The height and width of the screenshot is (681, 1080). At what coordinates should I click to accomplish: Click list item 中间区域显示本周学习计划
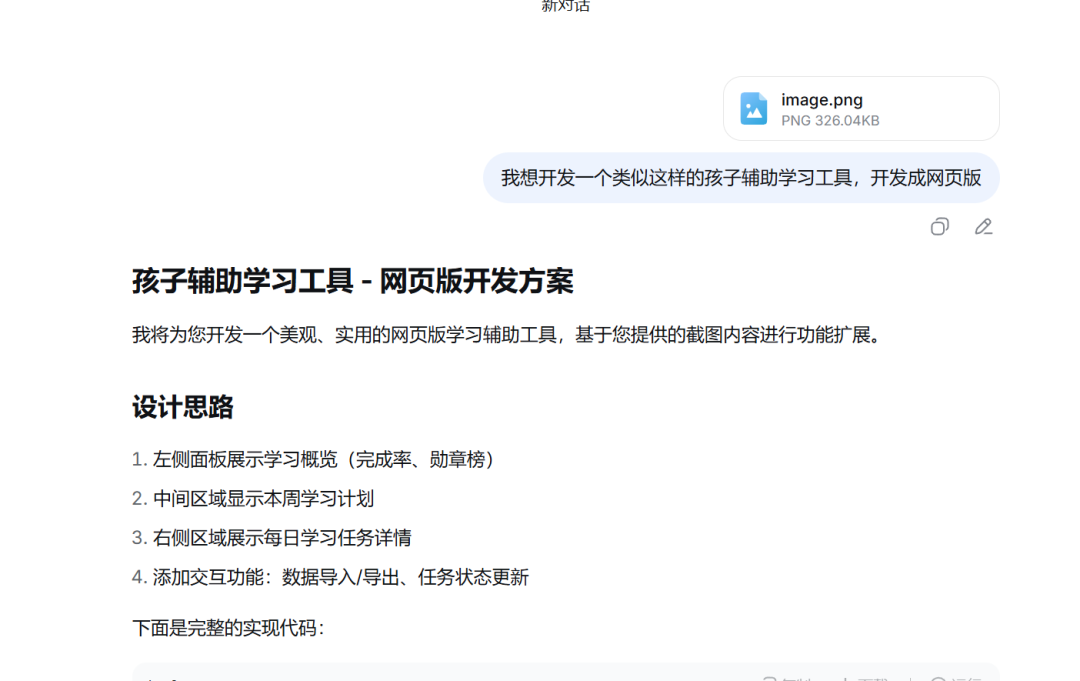tap(263, 499)
